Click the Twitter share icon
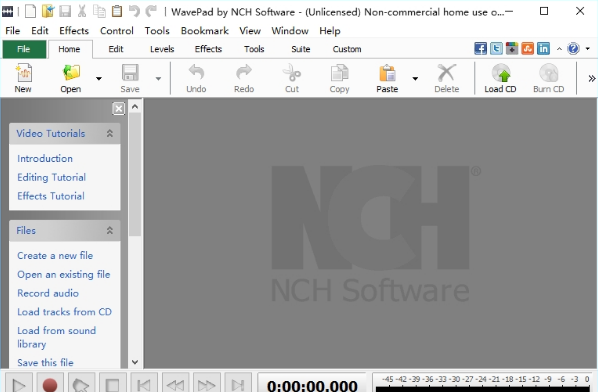The image size is (598, 392). pos(496,48)
